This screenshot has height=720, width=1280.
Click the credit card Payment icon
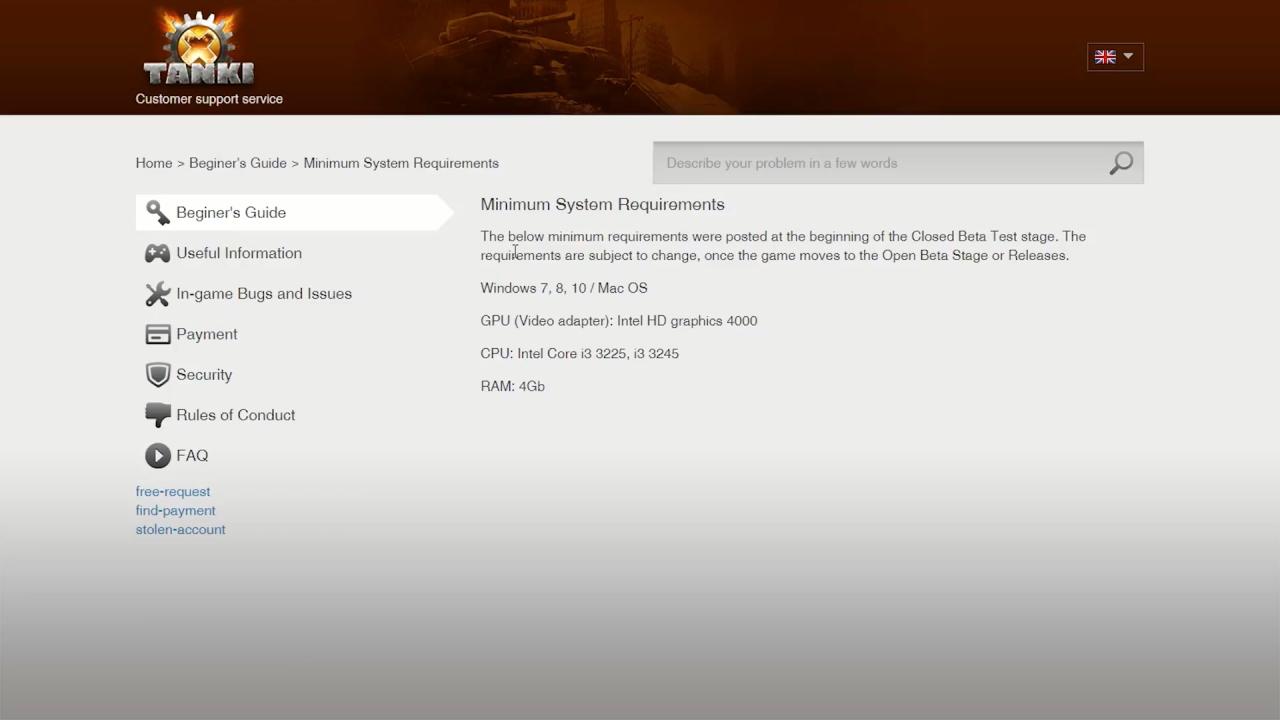point(157,334)
